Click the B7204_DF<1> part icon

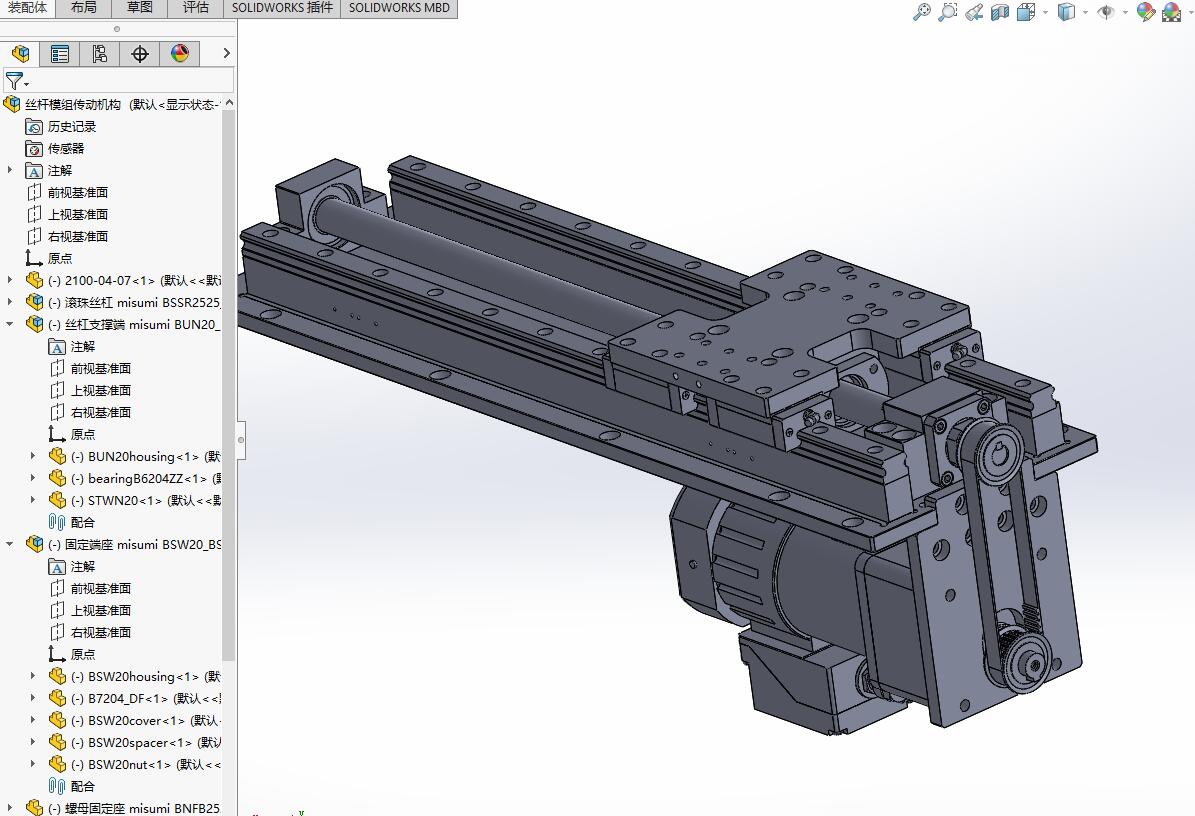pyautogui.click(x=57, y=699)
